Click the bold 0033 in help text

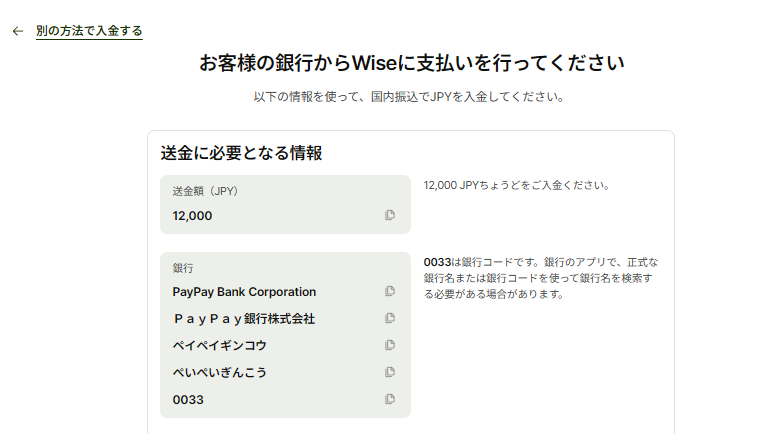tap(436, 262)
